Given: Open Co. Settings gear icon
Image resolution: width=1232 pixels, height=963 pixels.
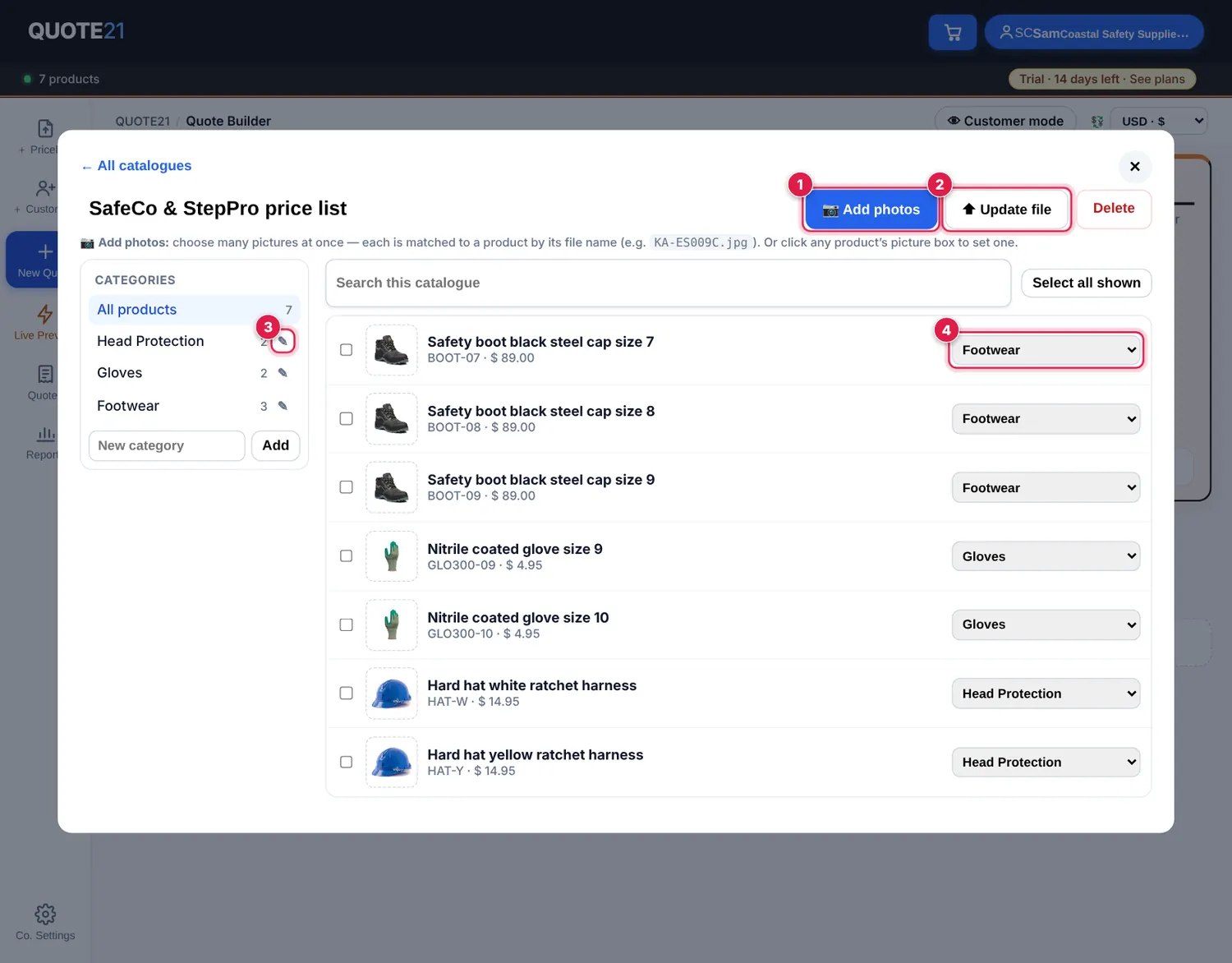Looking at the screenshot, I should point(45,914).
